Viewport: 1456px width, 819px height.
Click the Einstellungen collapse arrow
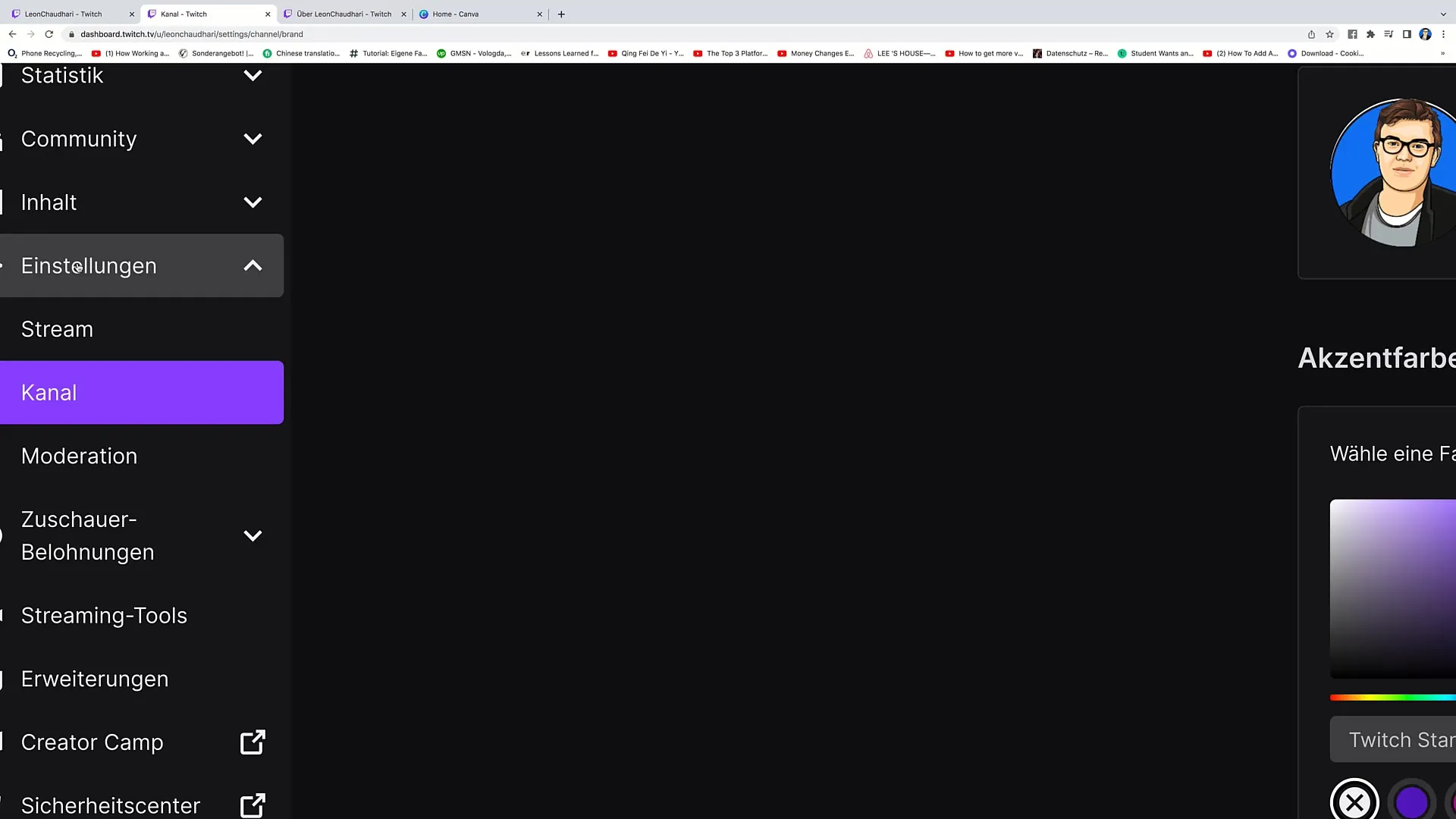(253, 265)
